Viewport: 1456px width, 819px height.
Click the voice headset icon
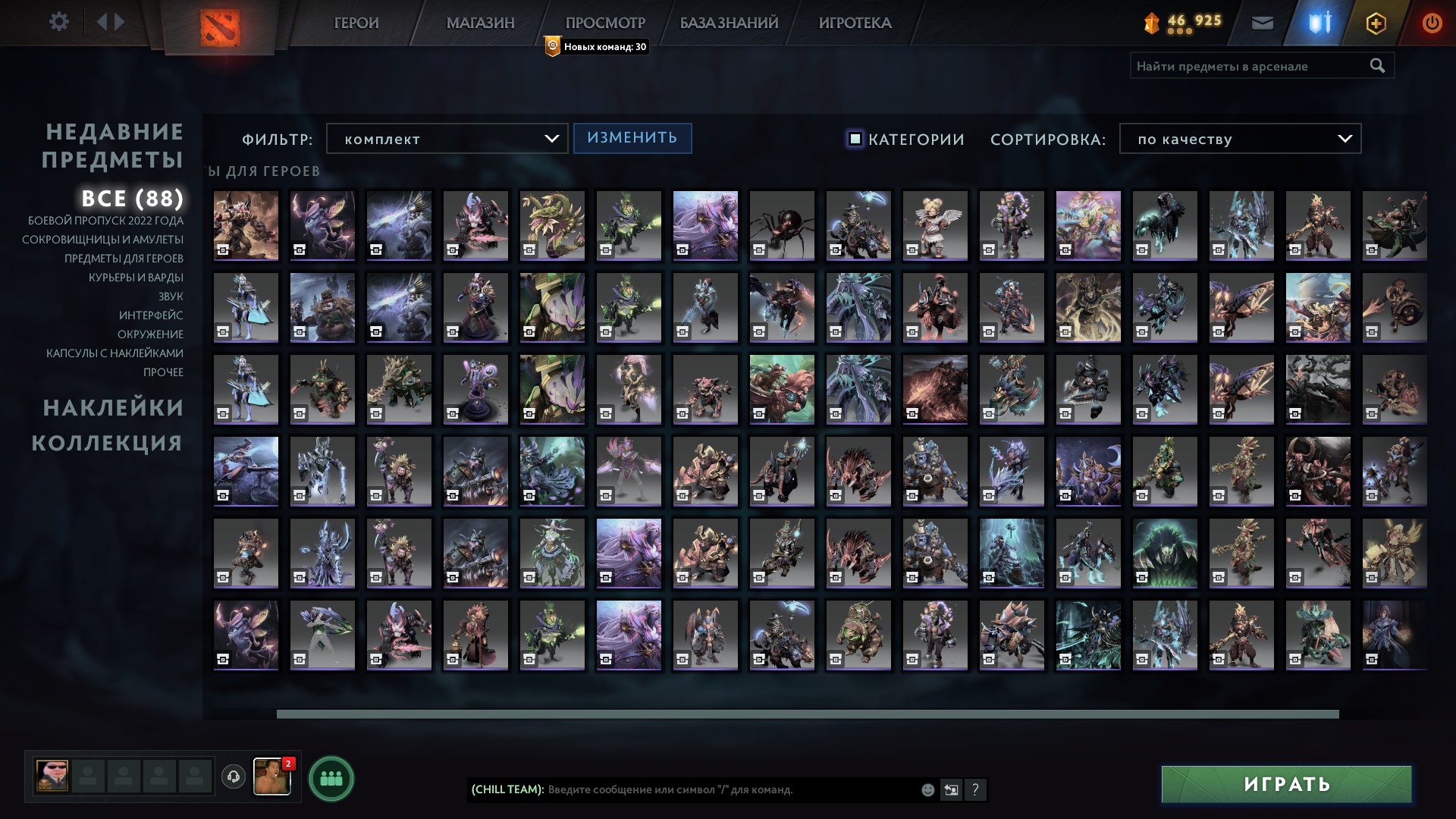click(234, 777)
